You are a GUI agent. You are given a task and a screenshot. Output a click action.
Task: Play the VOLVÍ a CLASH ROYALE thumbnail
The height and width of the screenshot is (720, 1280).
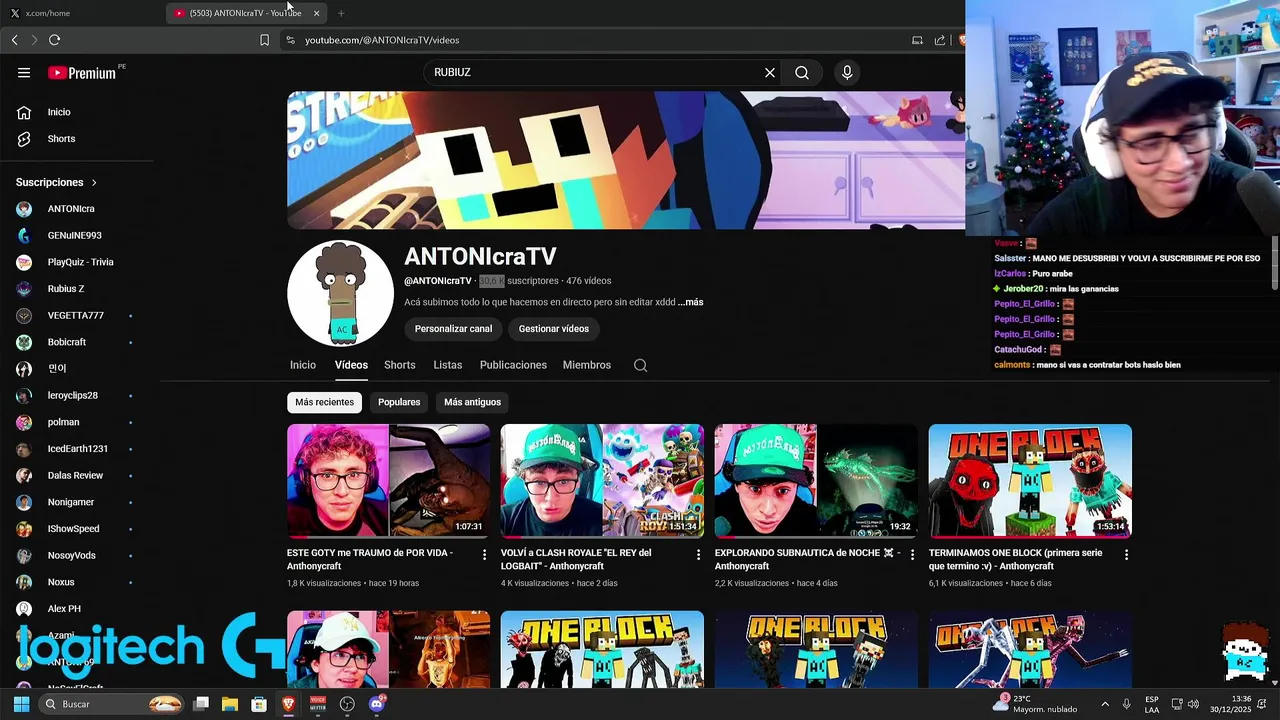pos(602,481)
